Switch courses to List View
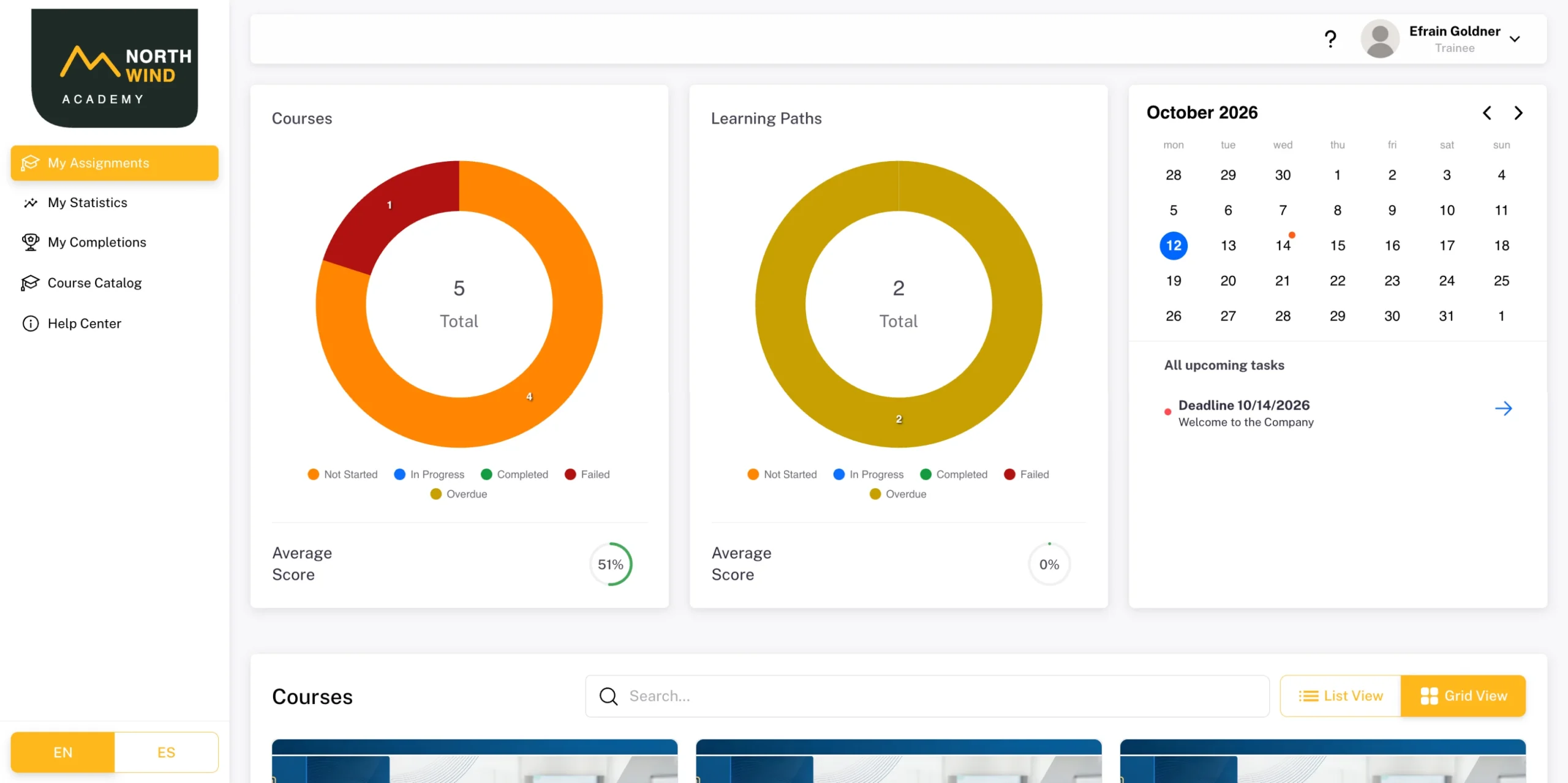The image size is (1568, 783). (1340, 696)
